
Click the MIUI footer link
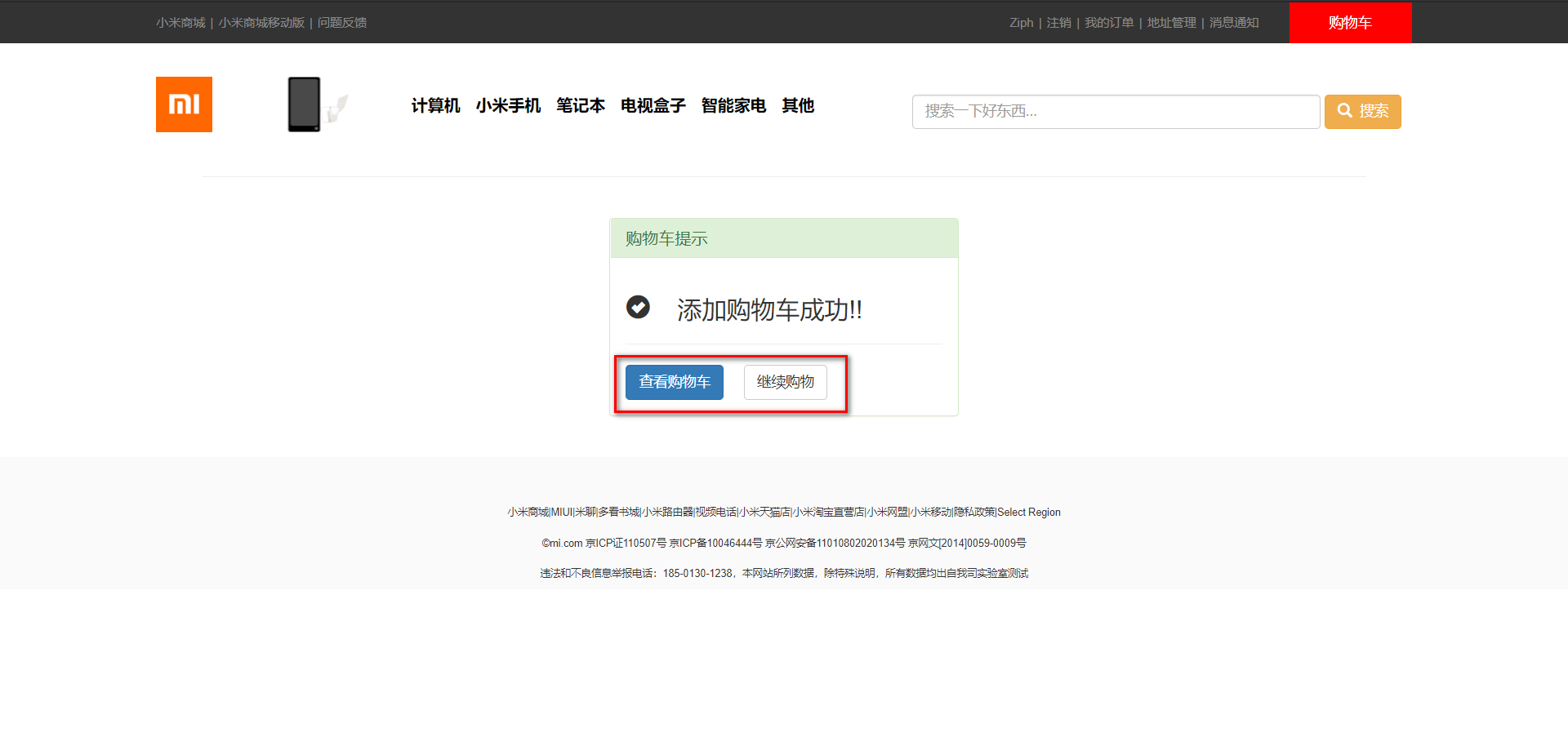(x=562, y=512)
